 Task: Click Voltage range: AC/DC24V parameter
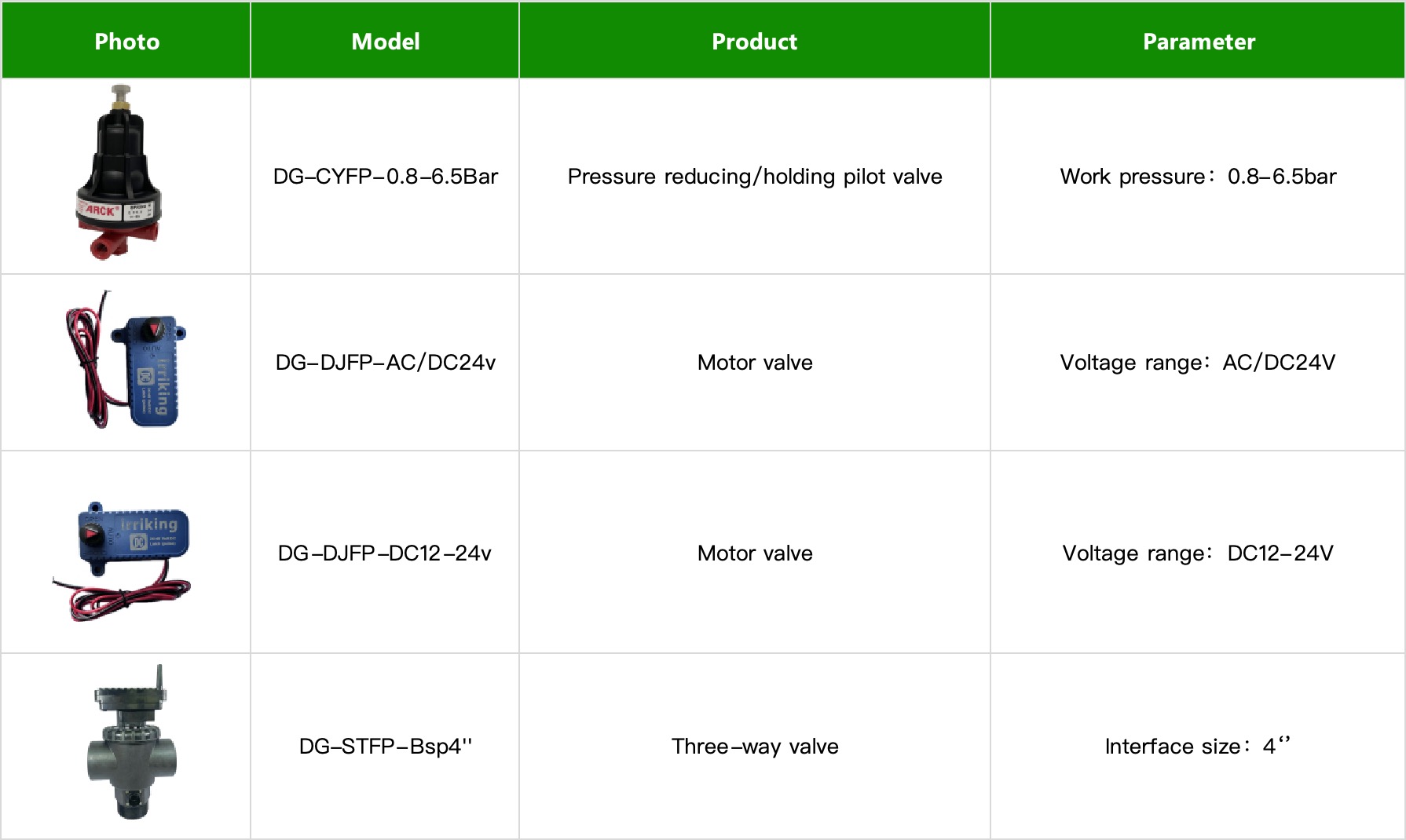[x=1198, y=362]
